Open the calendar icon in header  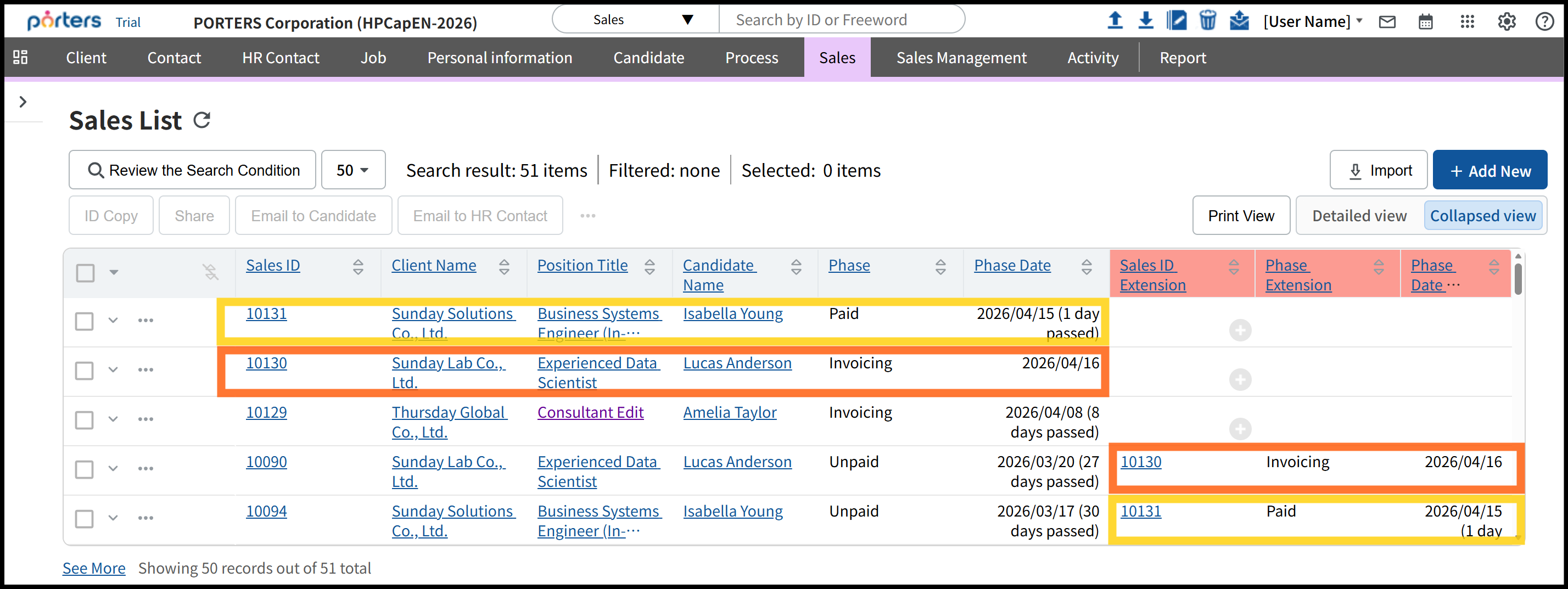[1426, 22]
